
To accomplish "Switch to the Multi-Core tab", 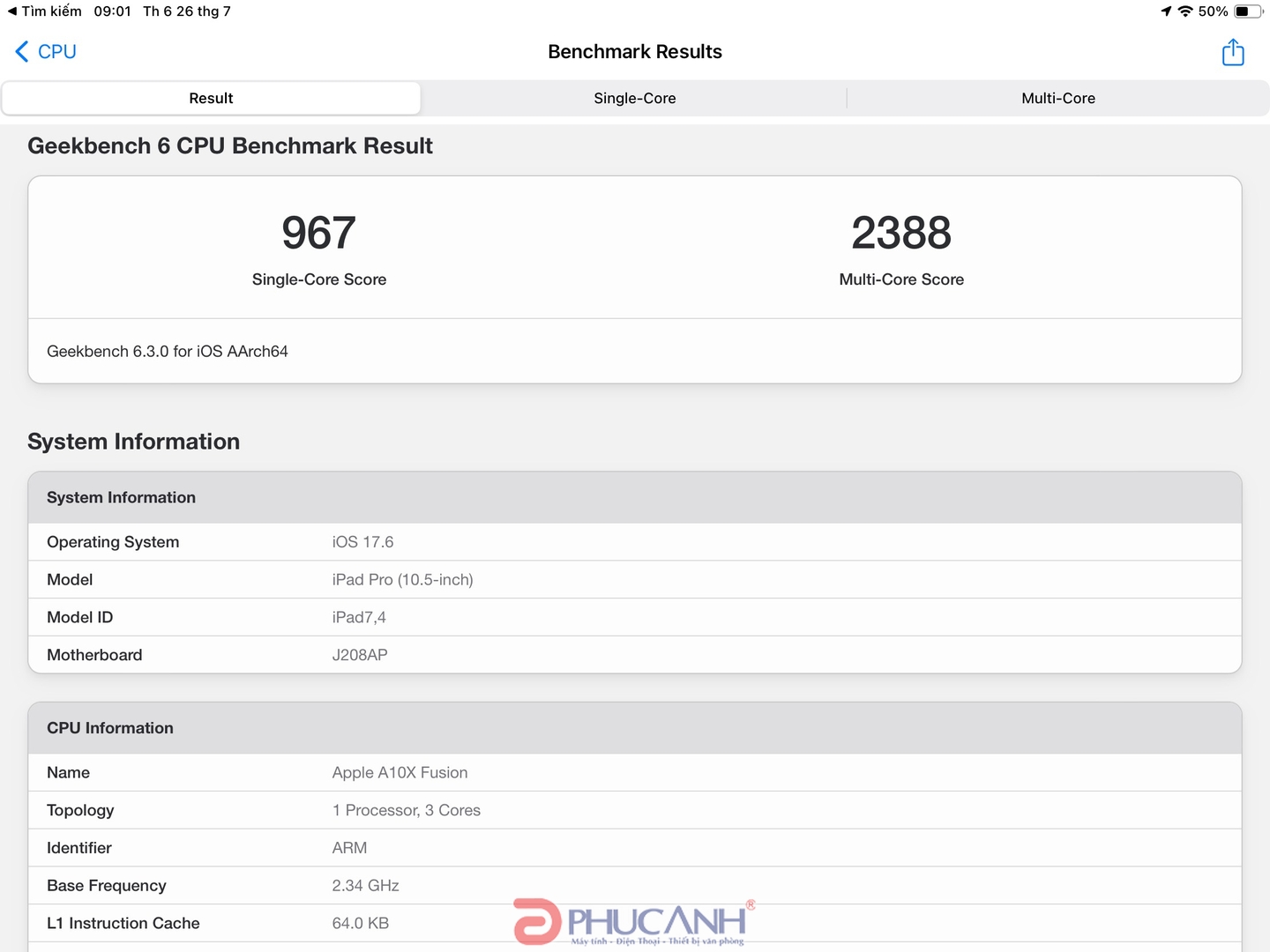I will (x=1058, y=99).
